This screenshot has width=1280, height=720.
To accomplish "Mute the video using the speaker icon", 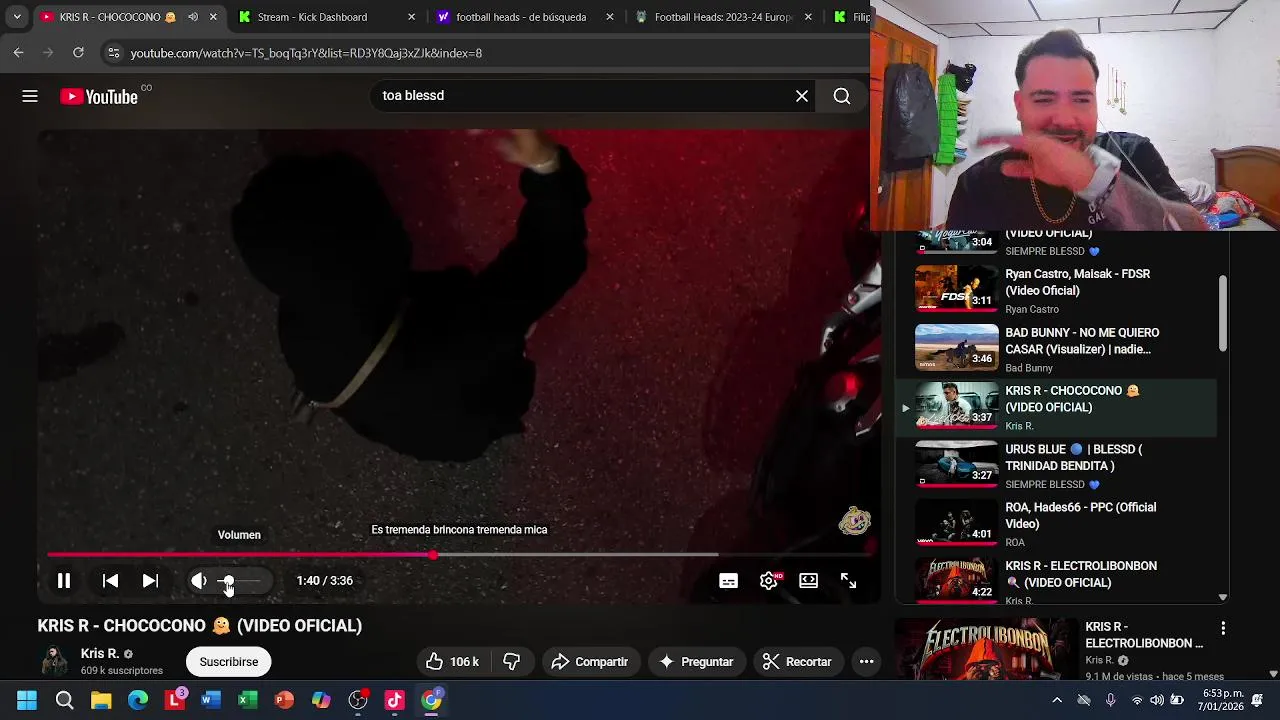I will 199,580.
